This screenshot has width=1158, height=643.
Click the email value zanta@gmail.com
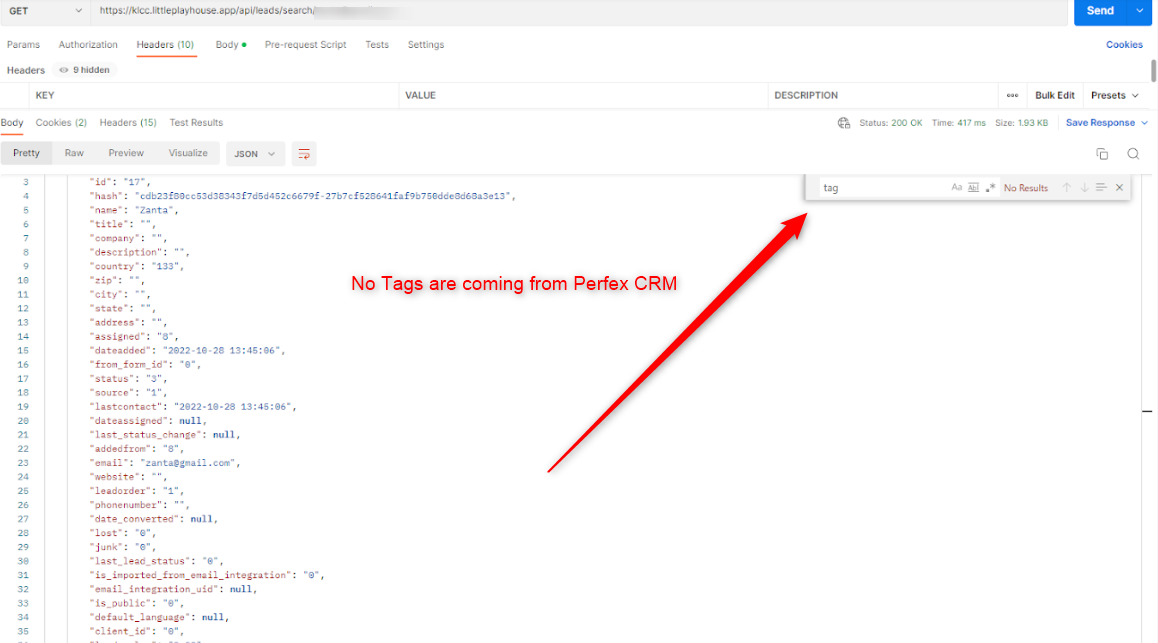[188, 463]
